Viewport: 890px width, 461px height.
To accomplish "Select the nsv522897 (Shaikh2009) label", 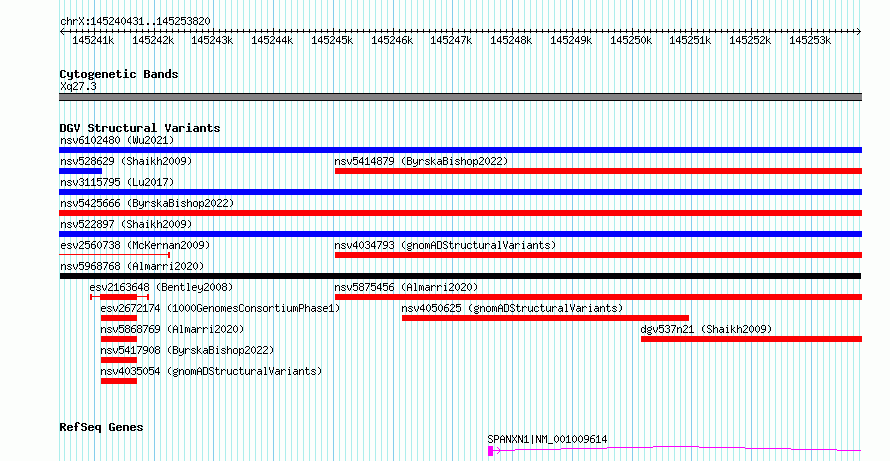I will tap(126, 224).
